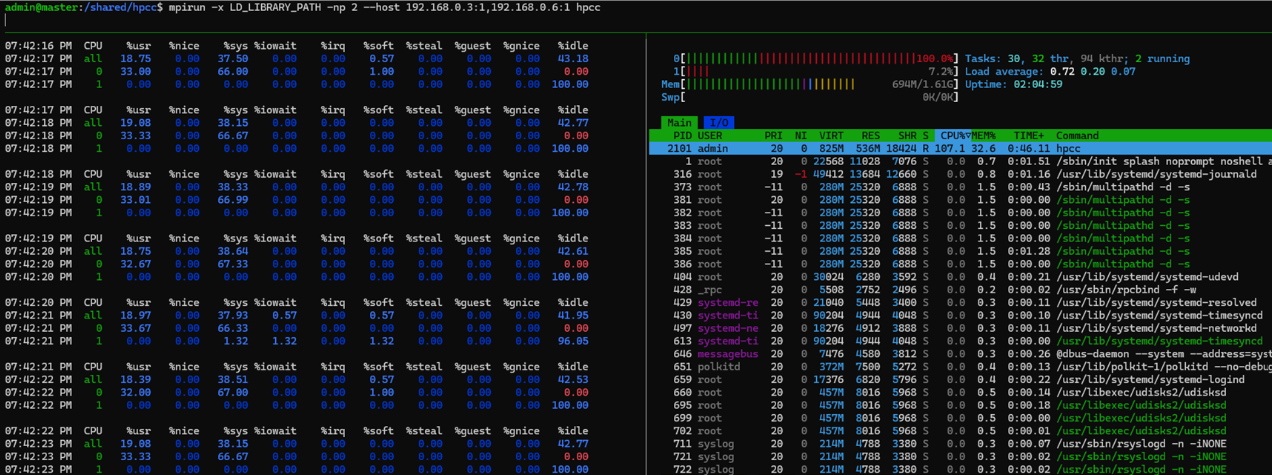1272x475 pixels.
Task: Sort by the SHR column header
Action: click(908, 136)
